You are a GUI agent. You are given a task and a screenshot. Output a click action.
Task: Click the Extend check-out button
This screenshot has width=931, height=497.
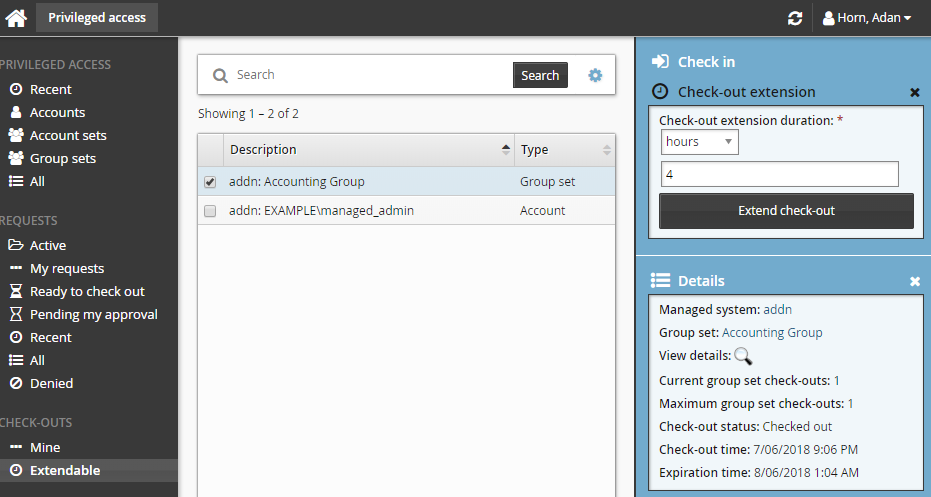pyautogui.click(x=786, y=211)
